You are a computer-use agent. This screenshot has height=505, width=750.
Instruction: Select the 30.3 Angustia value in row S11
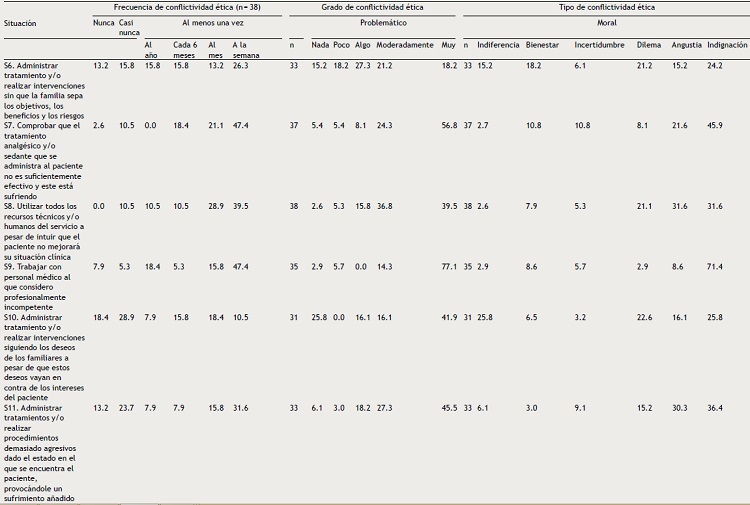coord(679,408)
